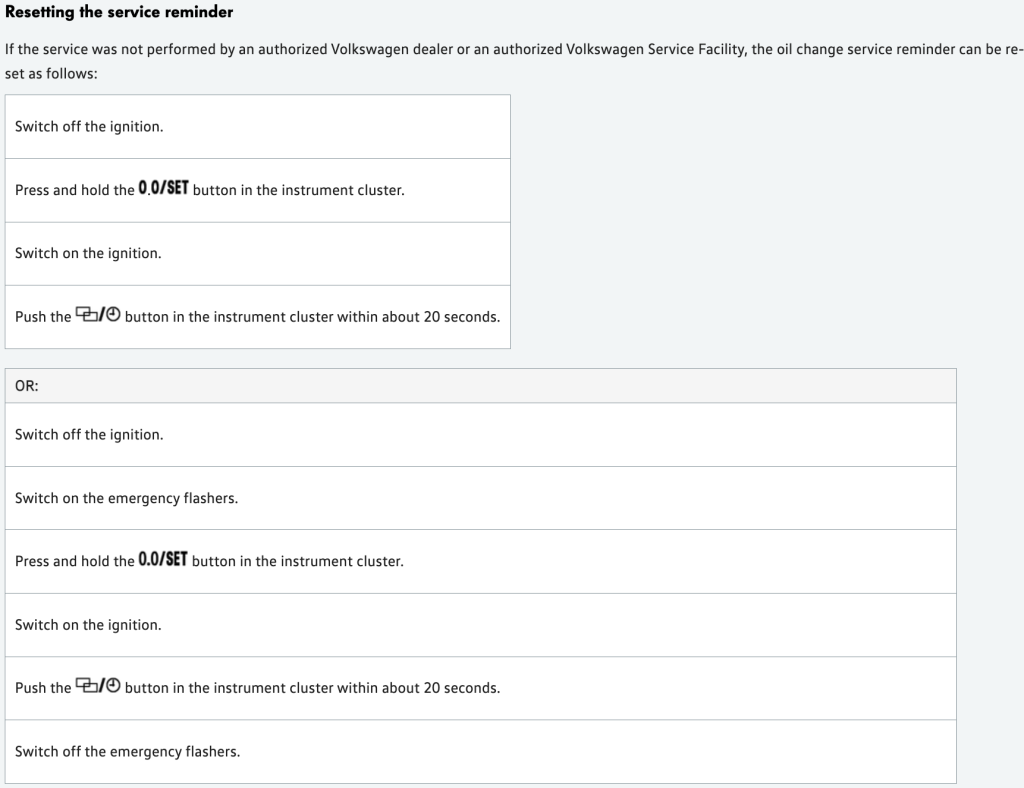Click the trip/clock button symbol in the OR table

[98, 687]
